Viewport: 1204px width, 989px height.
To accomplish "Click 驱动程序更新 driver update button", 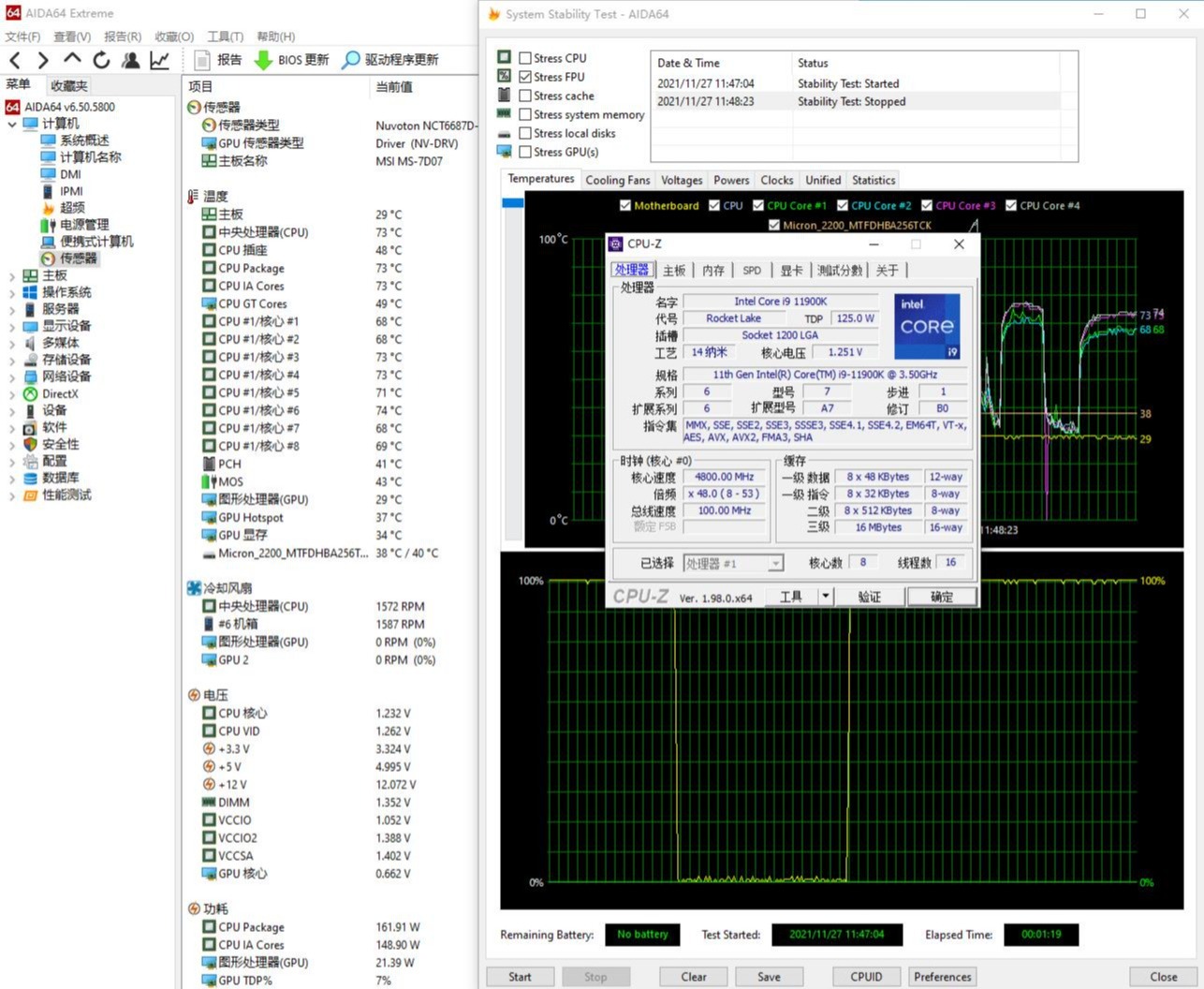I will click(389, 60).
